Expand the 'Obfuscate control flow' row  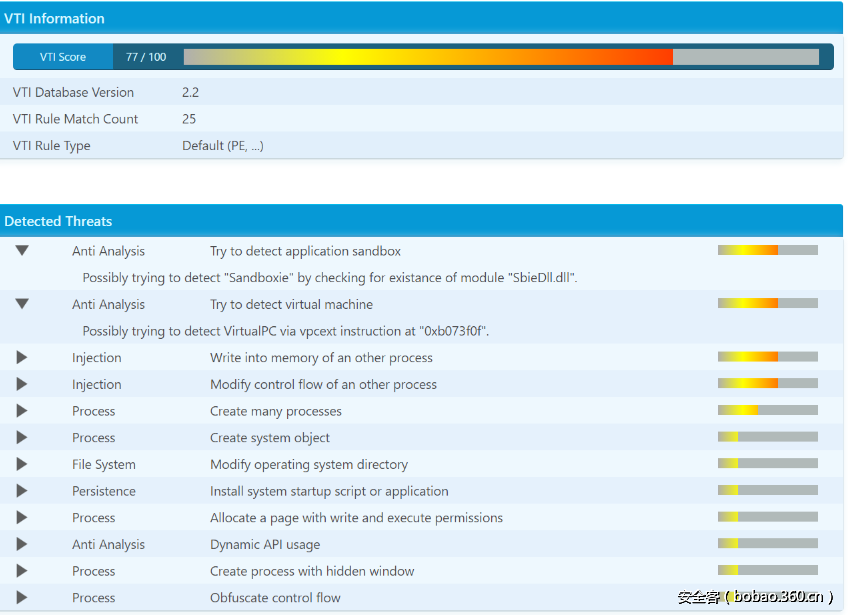[22, 598]
